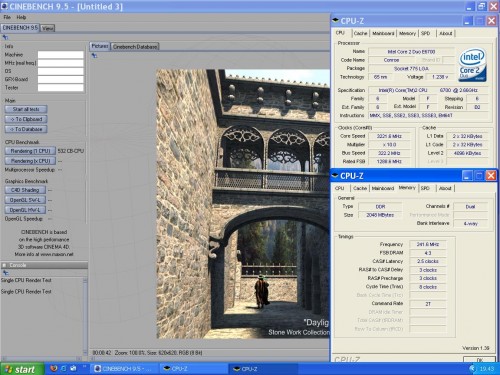
Task: Click the lower CPU-Z title bar icon
Action: click(x=336, y=176)
